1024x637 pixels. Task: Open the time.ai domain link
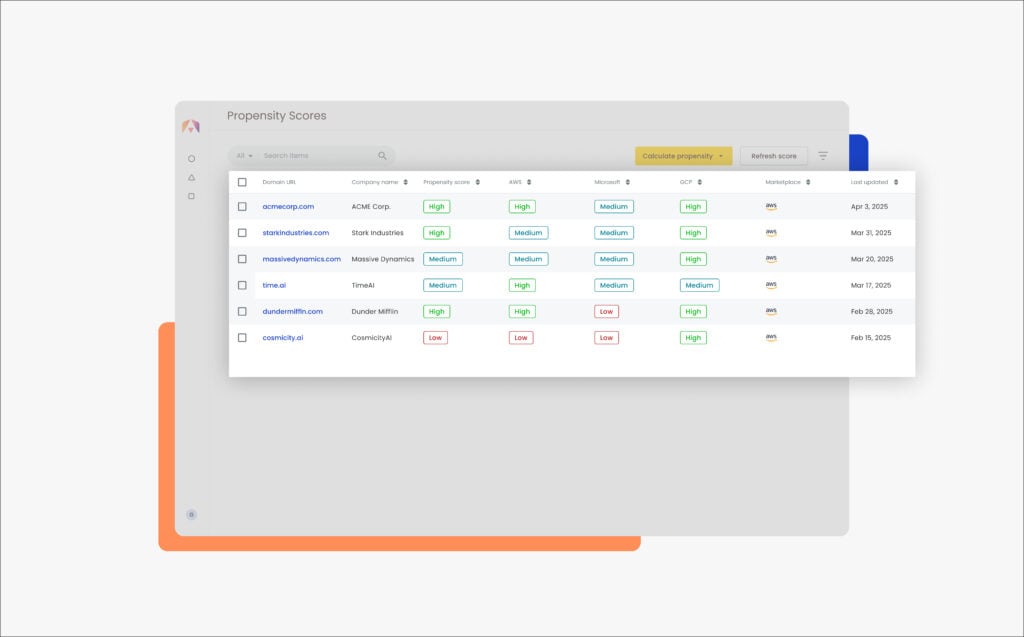coord(274,285)
